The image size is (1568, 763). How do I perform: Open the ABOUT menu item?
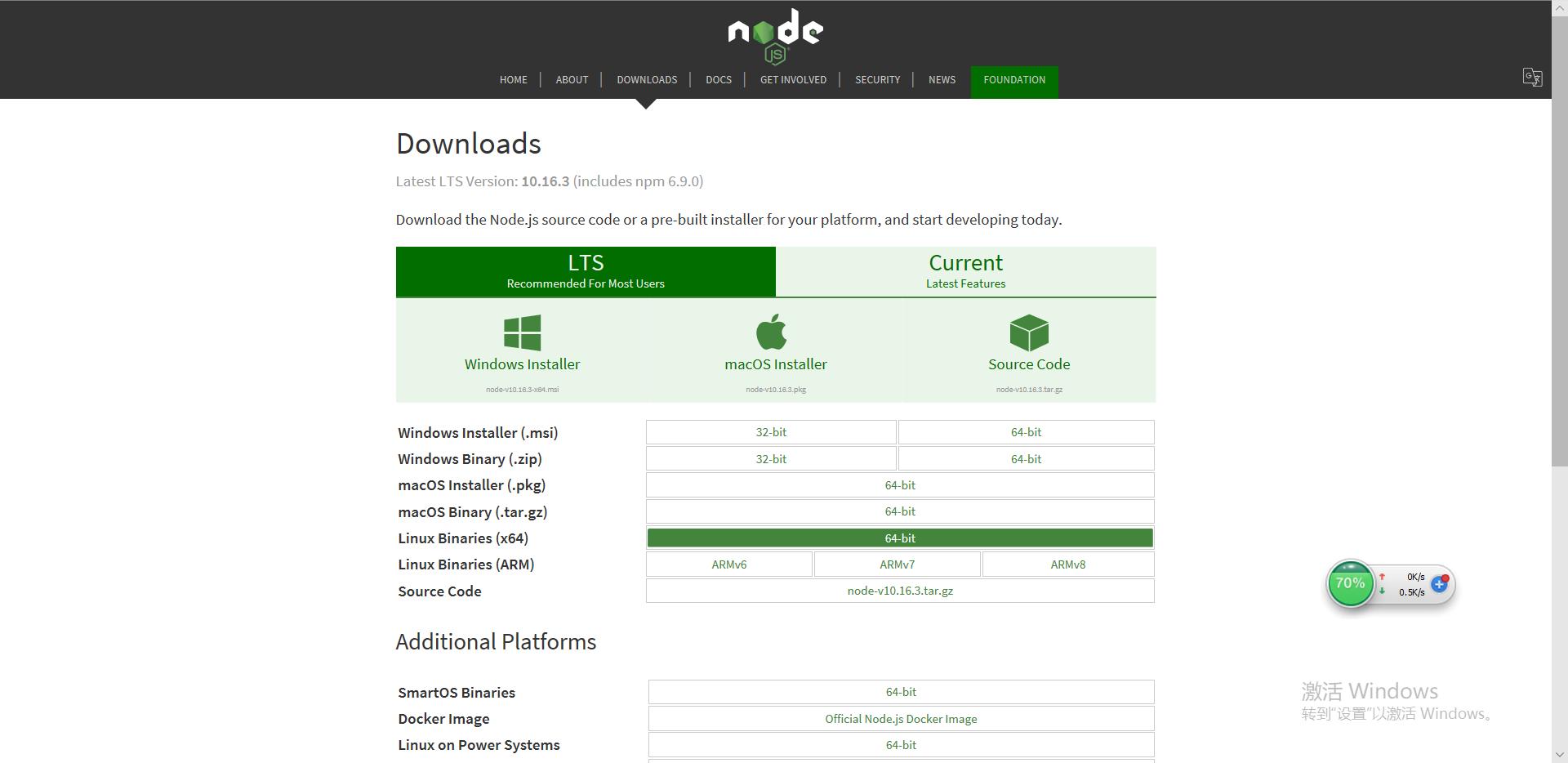click(572, 80)
